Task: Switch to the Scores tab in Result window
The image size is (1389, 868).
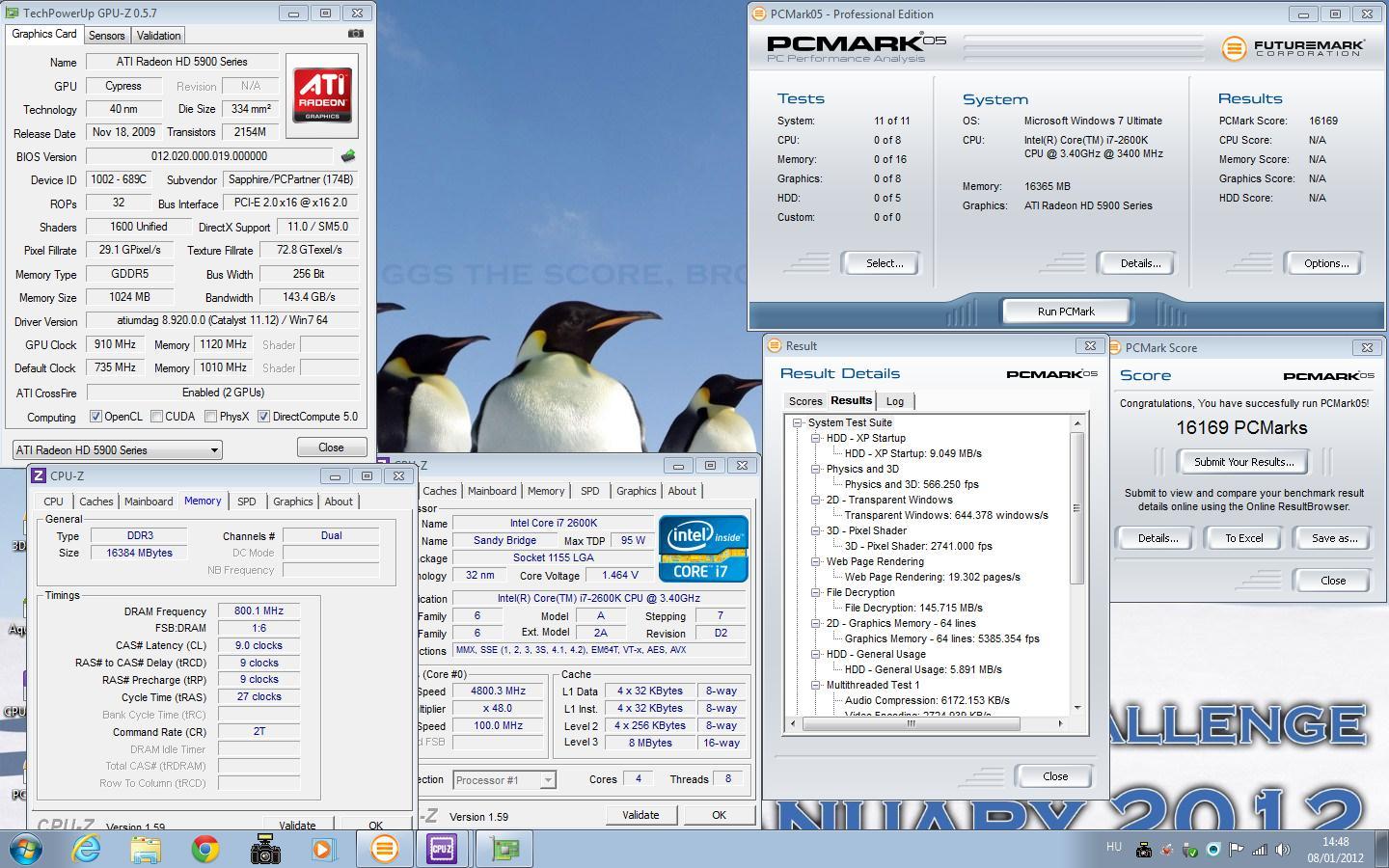Action: click(x=805, y=401)
